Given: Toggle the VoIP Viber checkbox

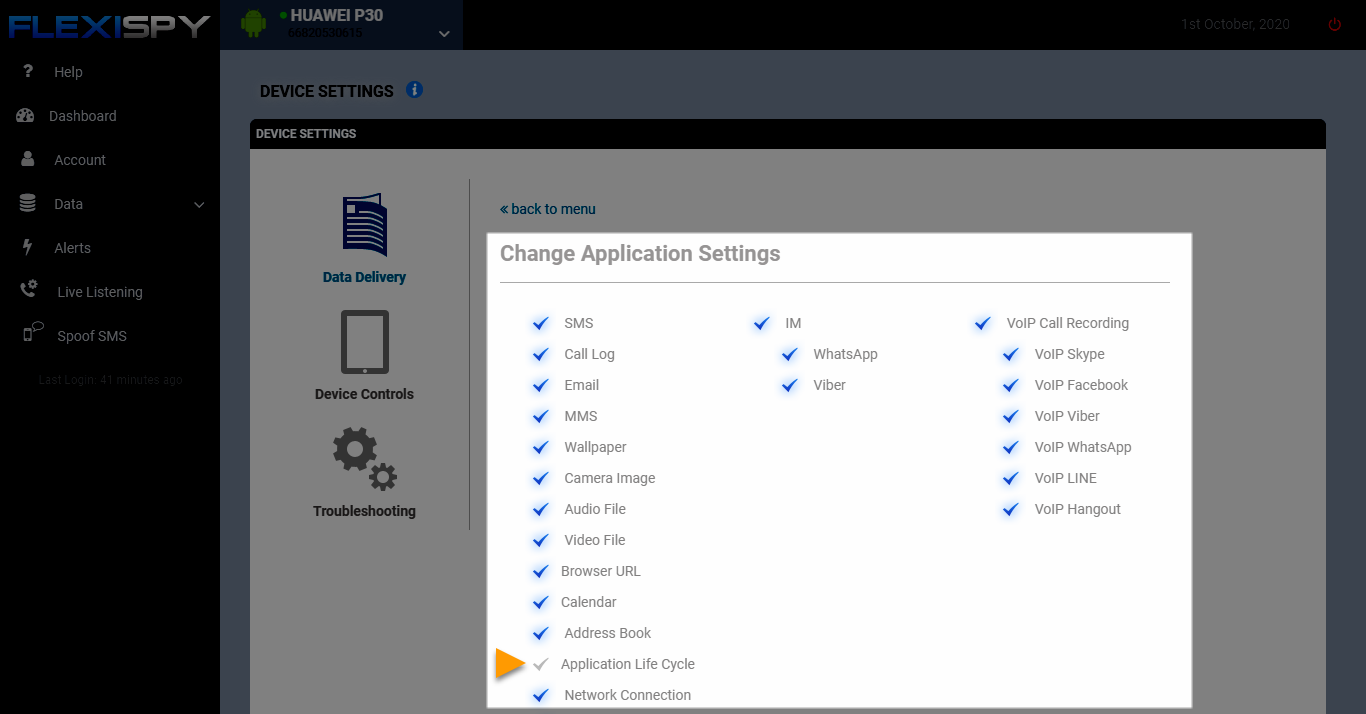Looking at the screenshot, I should 1011,416.
